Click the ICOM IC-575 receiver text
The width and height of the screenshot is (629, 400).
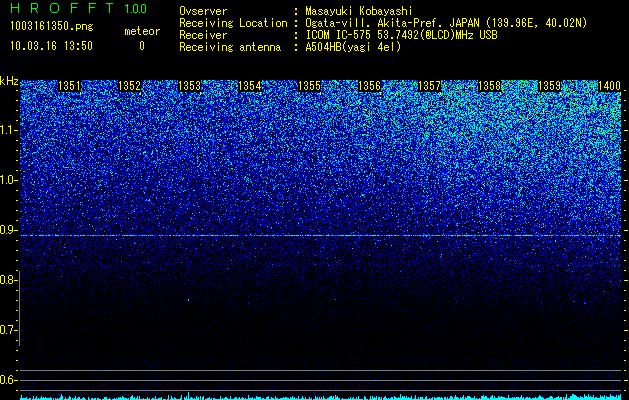pos(401,35)
